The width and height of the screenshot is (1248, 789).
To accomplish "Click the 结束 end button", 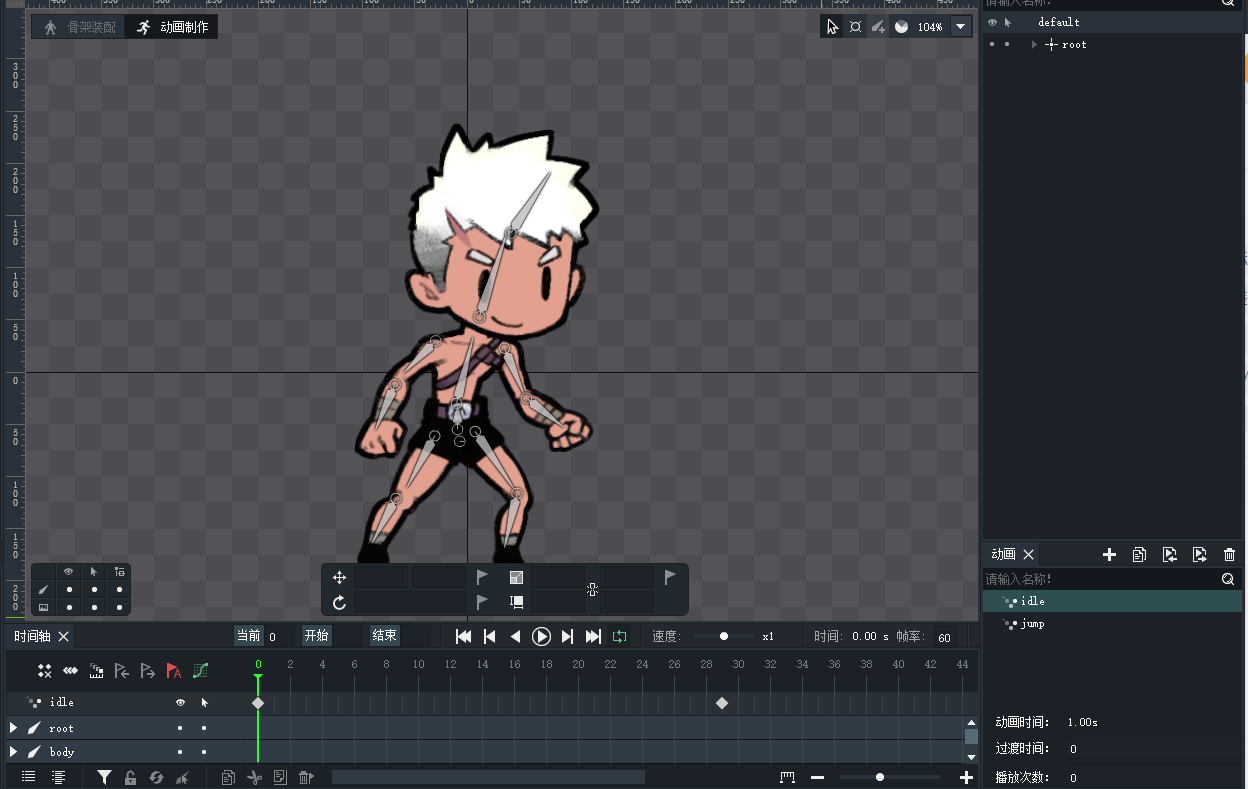I will [x=384, y=636].
